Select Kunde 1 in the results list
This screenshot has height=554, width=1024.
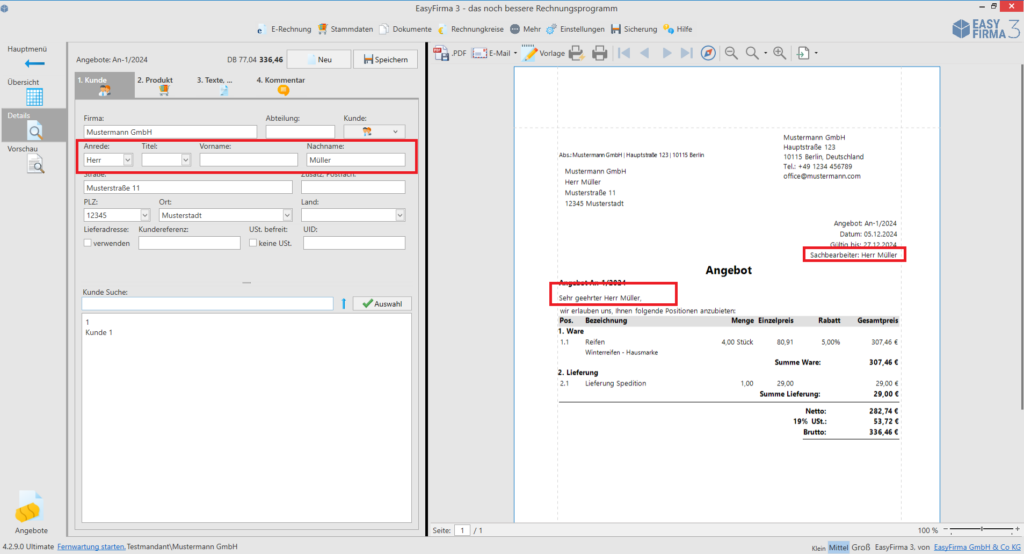[99, 333]
